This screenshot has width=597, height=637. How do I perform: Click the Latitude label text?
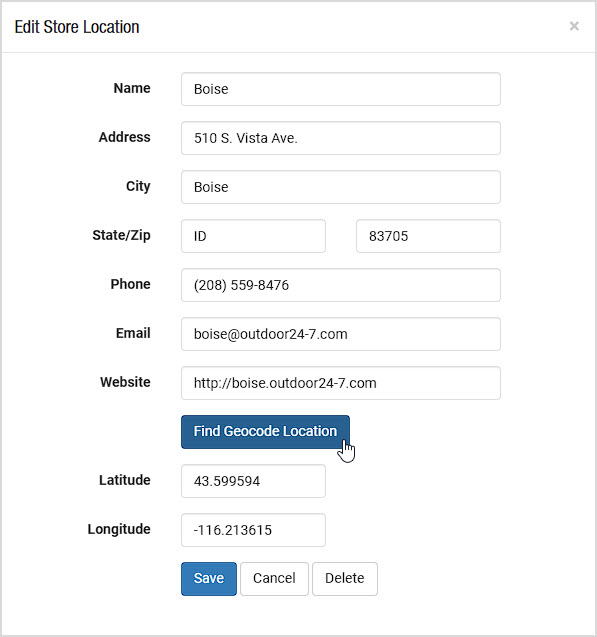[125, 480]
